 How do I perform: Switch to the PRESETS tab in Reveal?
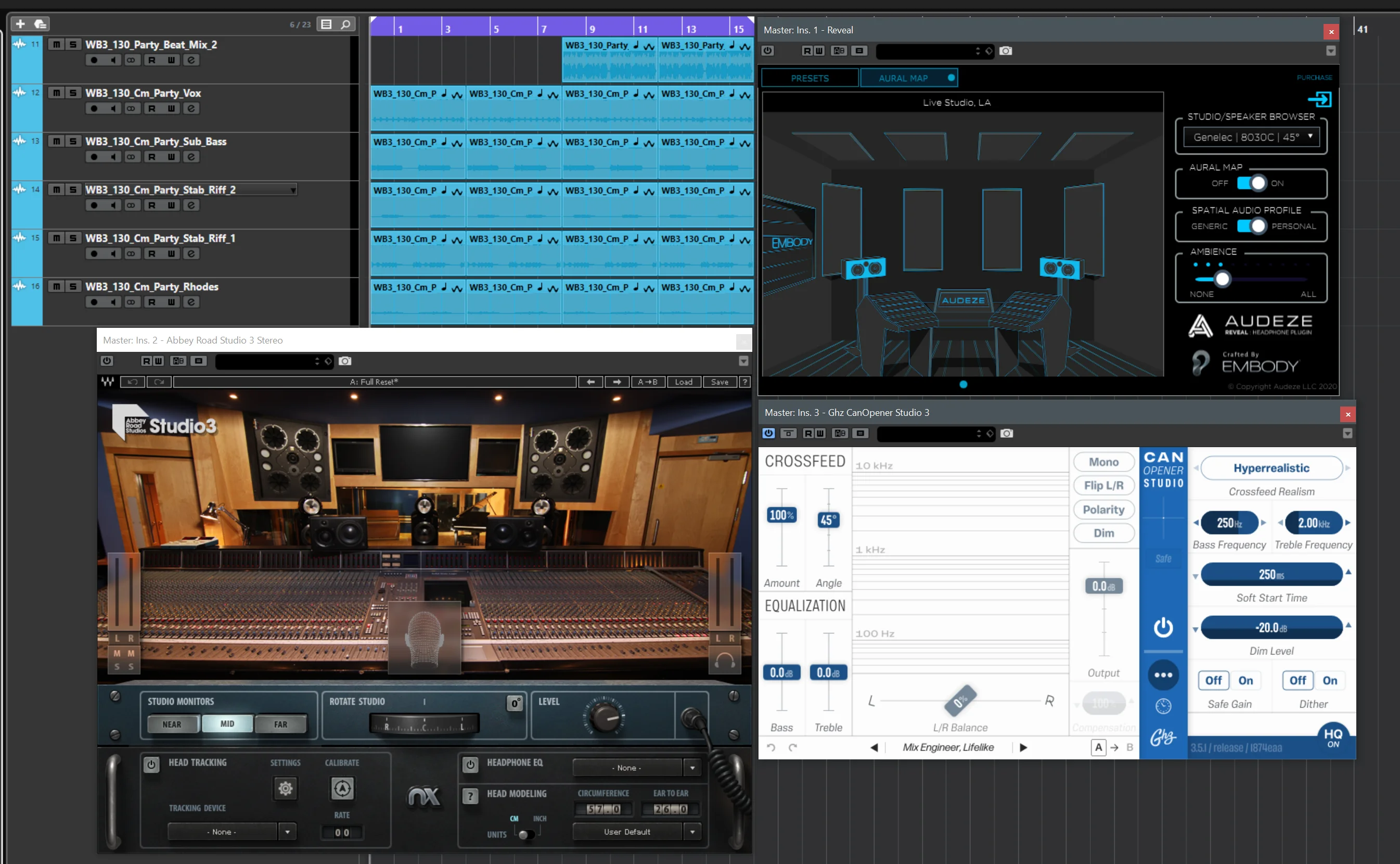pos(810,78)
